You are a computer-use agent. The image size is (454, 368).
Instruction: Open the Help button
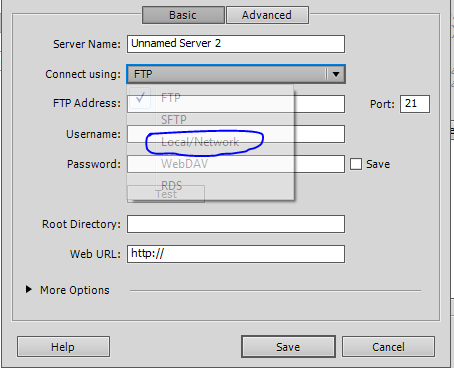63,347
